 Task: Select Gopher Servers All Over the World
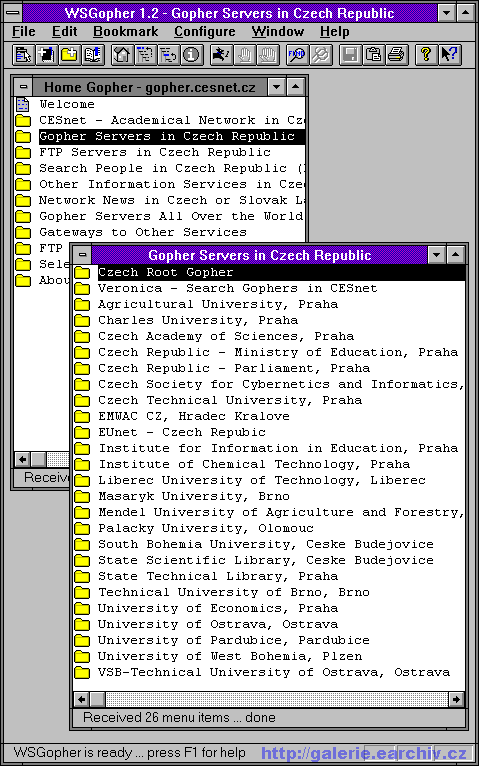coord(171,216)
